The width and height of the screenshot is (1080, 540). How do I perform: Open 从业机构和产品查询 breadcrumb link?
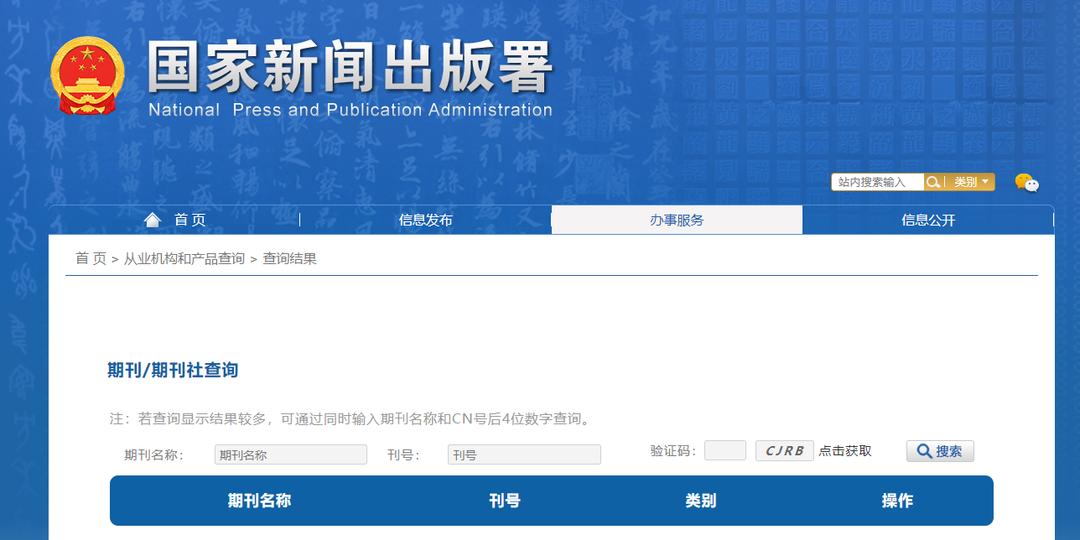(184, 259)
